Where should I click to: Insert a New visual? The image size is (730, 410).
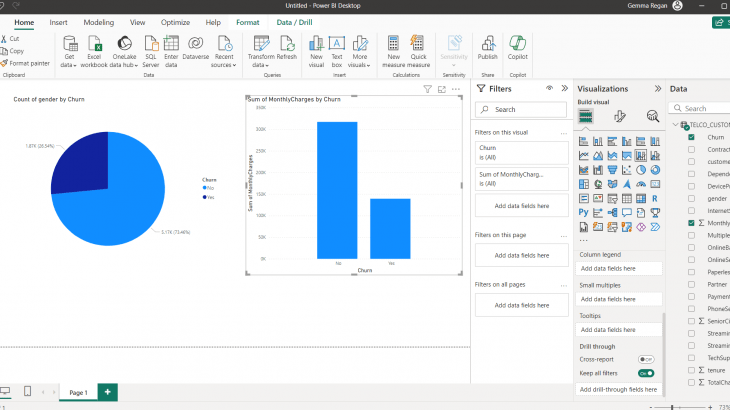(316, 52)
